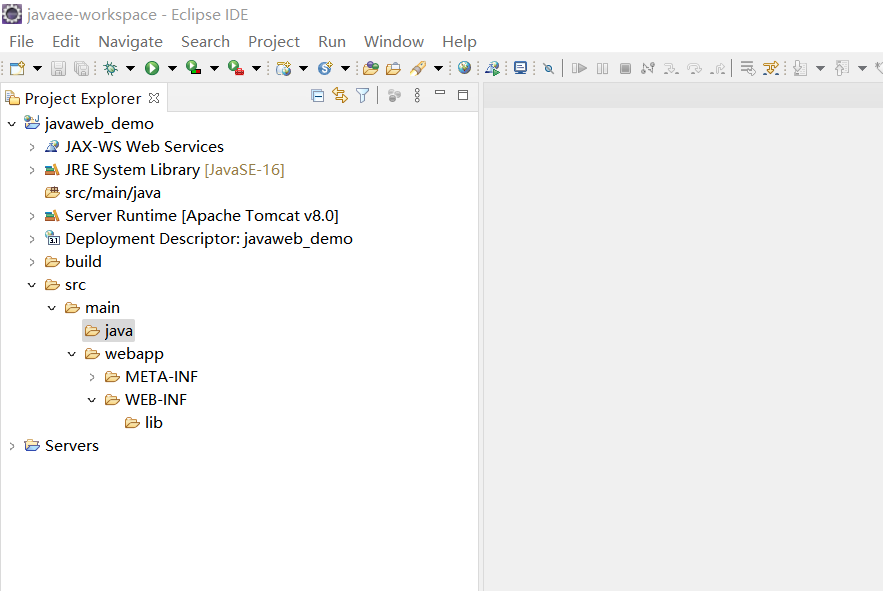Click Run External Tools toolbox icon
This screenshot has width=883, height=591.
[236, 68]
